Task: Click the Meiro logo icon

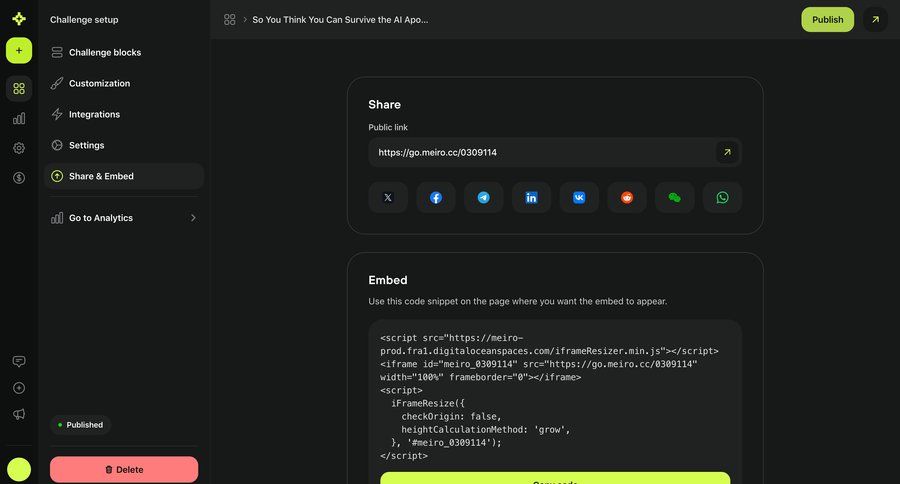Action: click(19, 19)
